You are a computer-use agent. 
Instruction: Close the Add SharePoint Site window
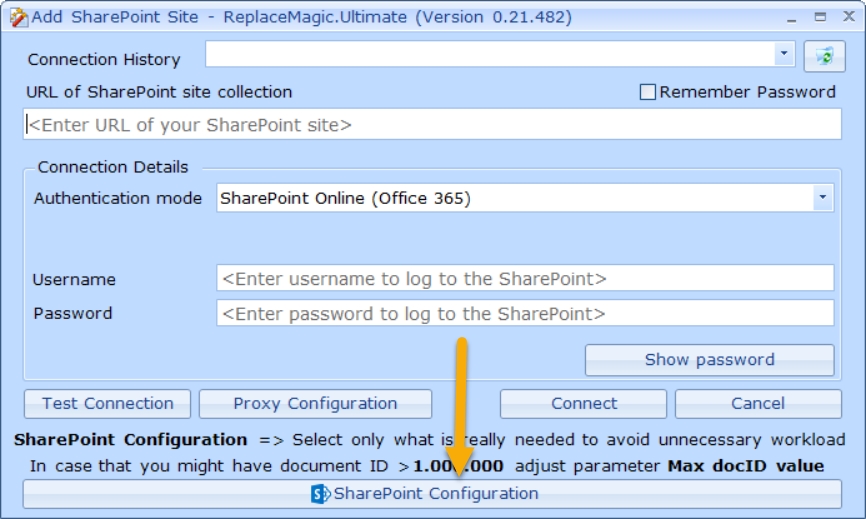click(849, 17)
